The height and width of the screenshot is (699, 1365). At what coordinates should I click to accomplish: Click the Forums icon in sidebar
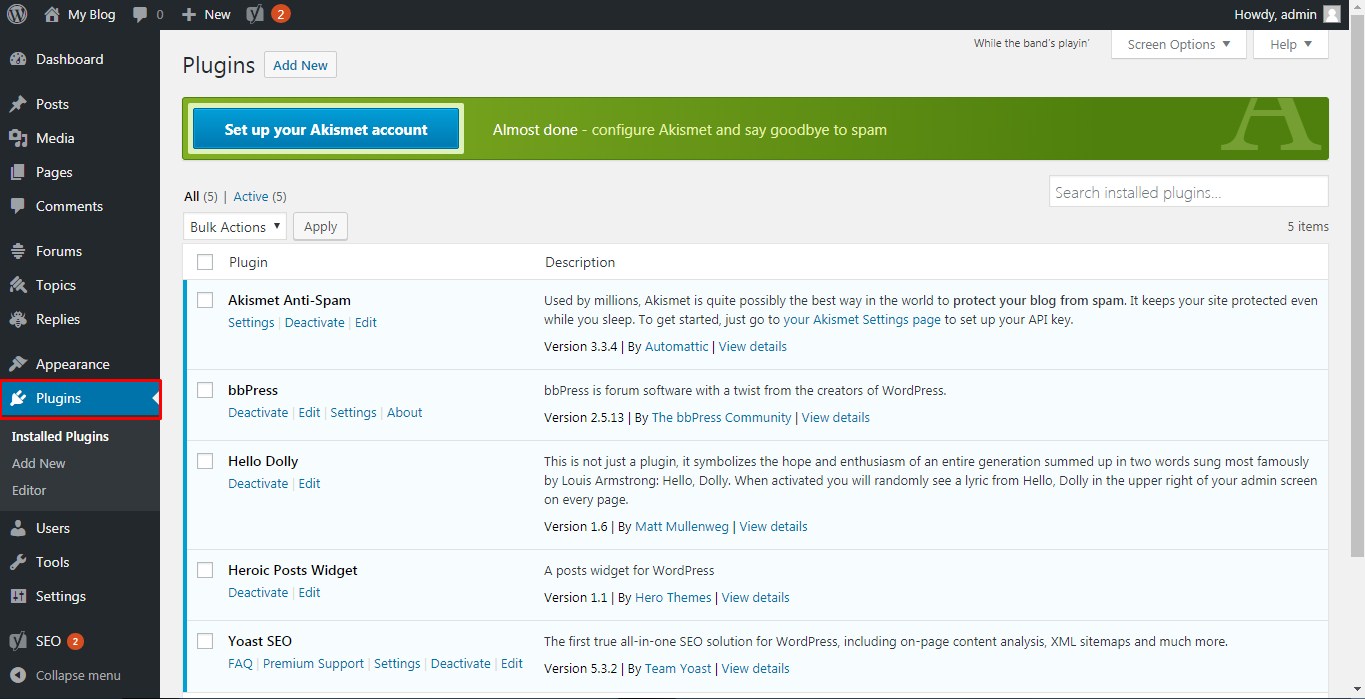coord(18,251)
